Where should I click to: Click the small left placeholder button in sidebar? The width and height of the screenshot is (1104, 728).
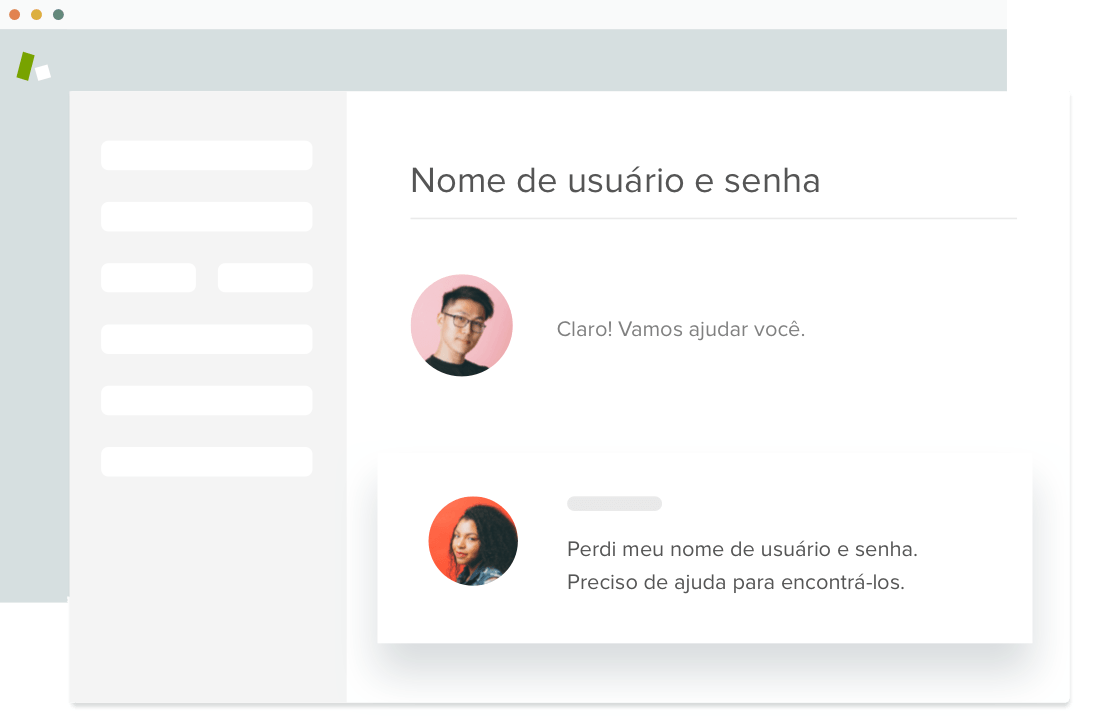pyautogui.click(x=149, y=278)
